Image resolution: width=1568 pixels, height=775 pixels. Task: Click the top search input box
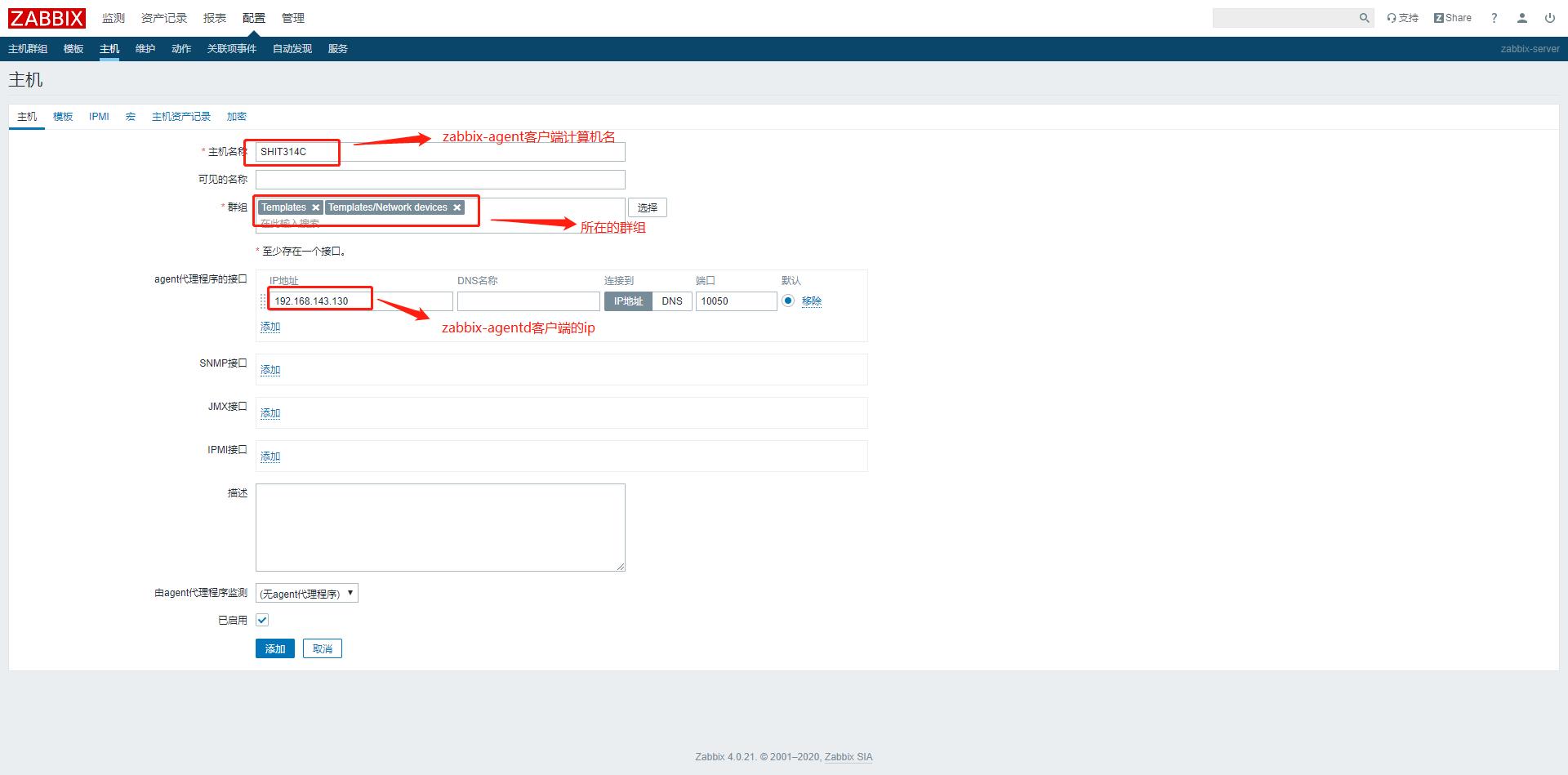(x=1284, y=18)
